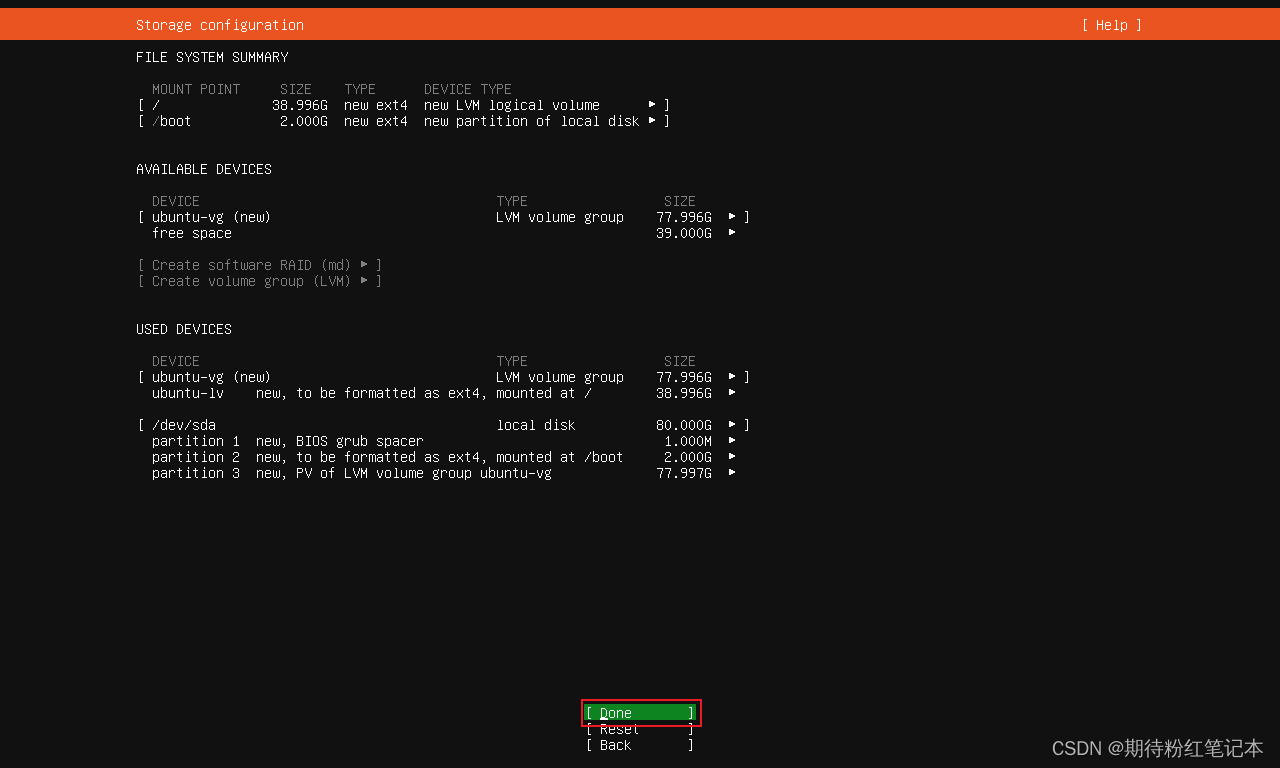Image resolution: width=1280 pixels, height=768 pixels.
Task: Open arrow for partition 3 77.997G
Action: pos(732,473)
